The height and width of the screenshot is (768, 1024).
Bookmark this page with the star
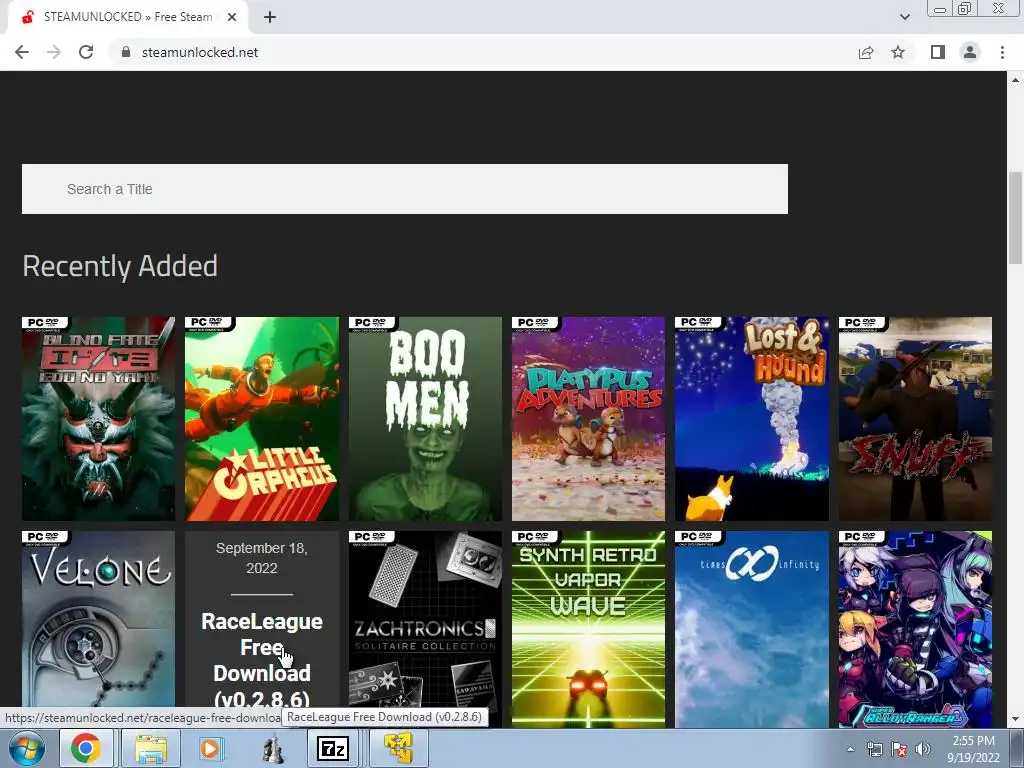pyautogui.click(x=898, y=52)
